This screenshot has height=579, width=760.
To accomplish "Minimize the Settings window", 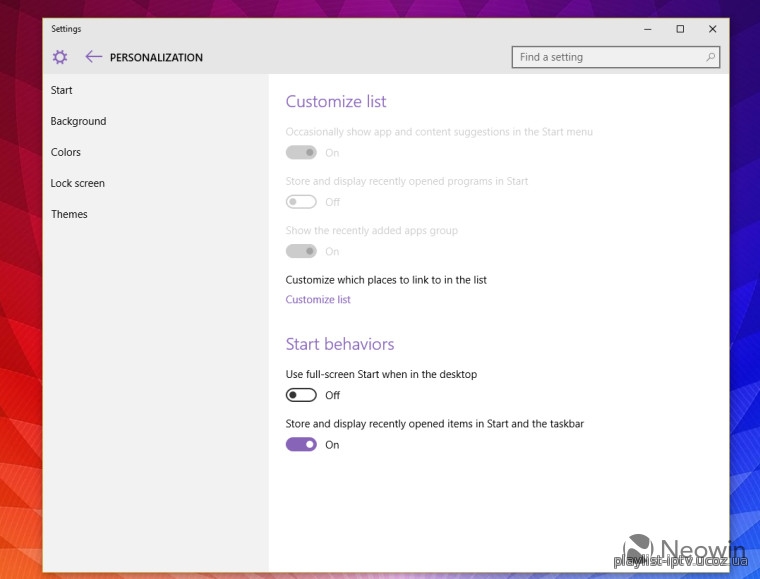I will [648, 29].
